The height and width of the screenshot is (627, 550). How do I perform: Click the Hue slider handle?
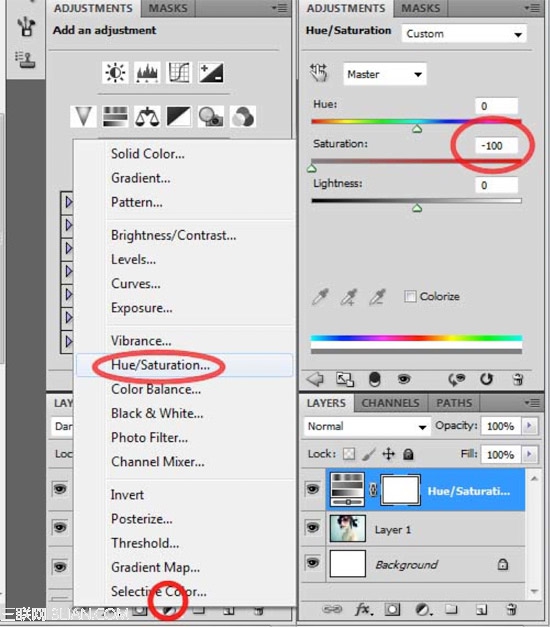pos(417,129)
